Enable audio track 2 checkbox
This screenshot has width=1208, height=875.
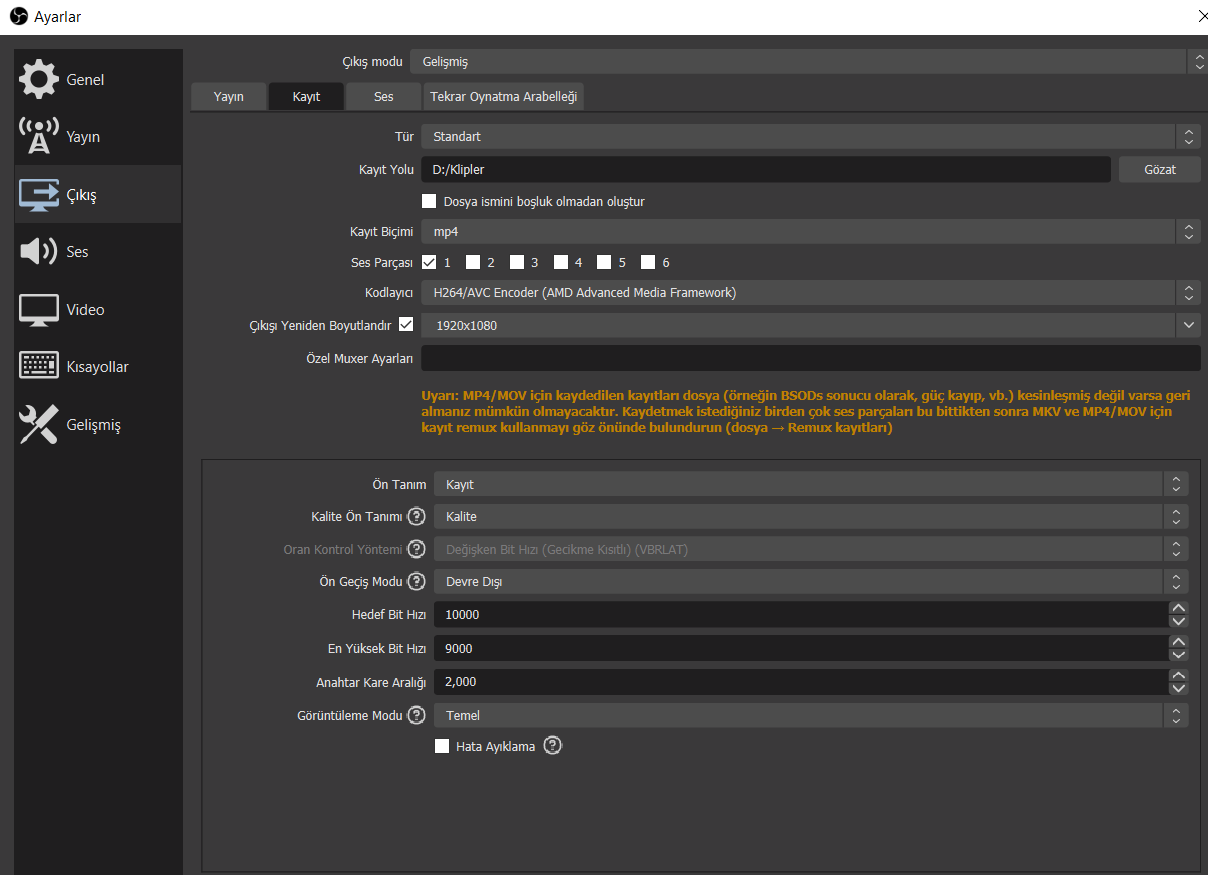point(473,262)
